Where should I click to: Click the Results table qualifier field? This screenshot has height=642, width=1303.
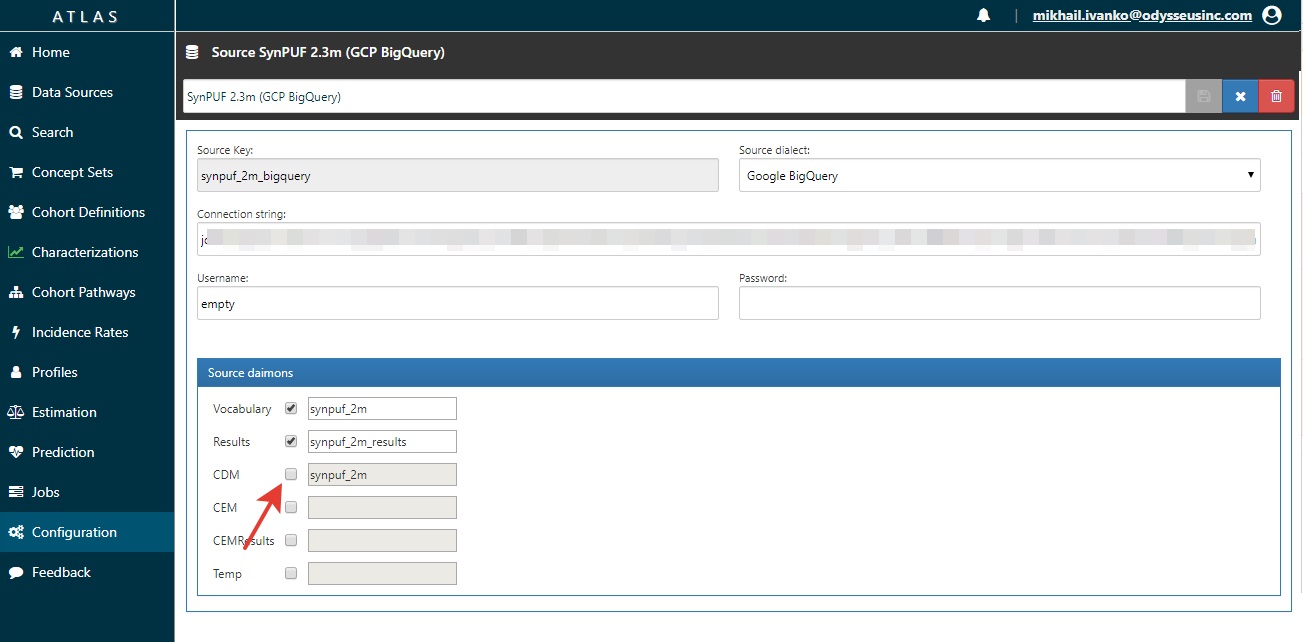click(x=382, y=441)
